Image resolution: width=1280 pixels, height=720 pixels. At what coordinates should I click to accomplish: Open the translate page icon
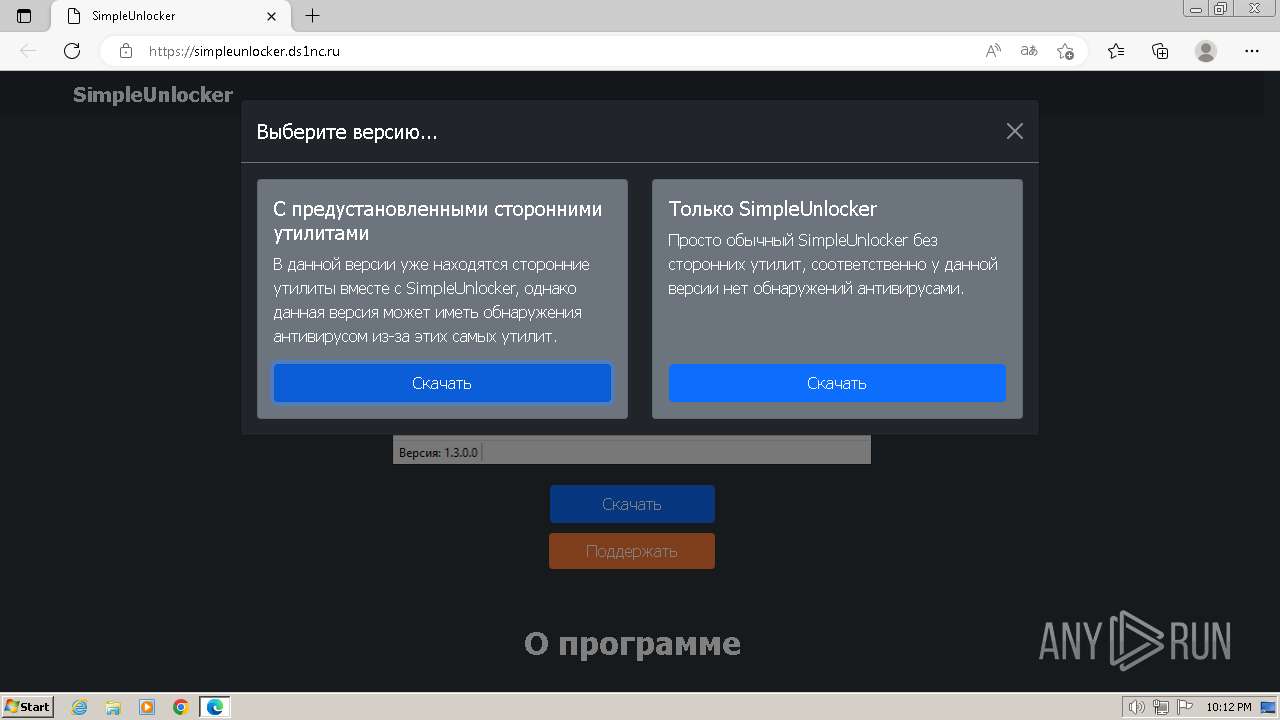click(x=1029, y=51)
